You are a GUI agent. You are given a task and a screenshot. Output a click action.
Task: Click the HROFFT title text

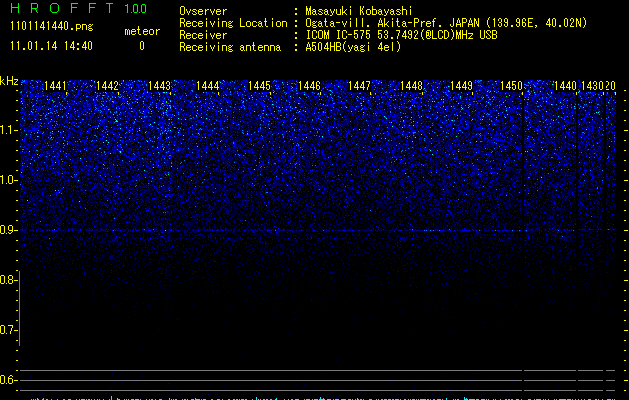[62, 8]
